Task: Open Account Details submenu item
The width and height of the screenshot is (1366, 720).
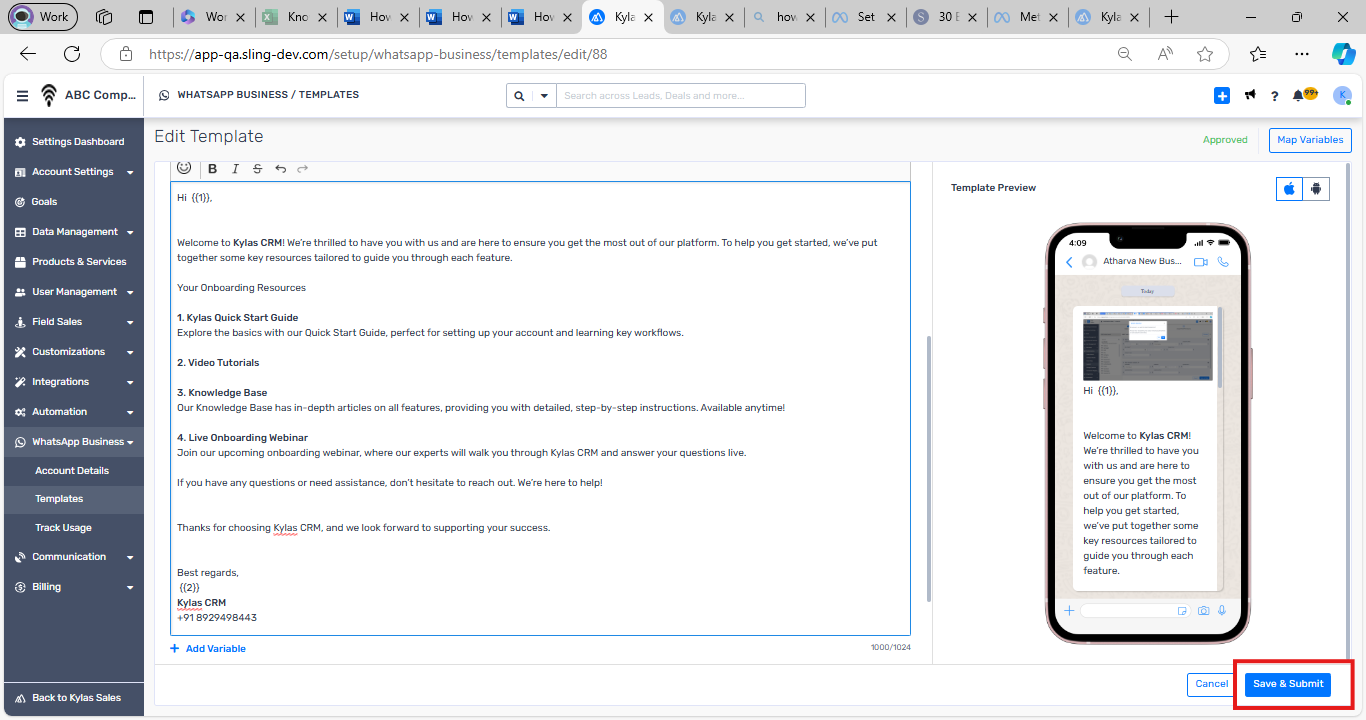Action: click(72, 471)
